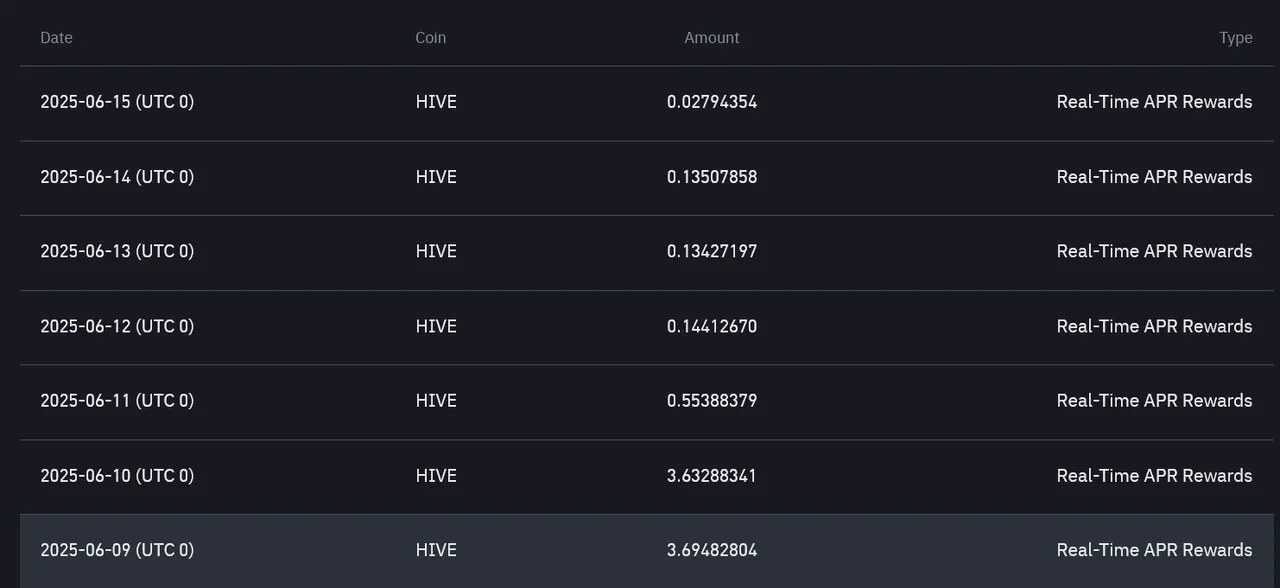The height and width of the screenshot is (588, 1280).
Task: Click the amount 3.69482804
Action: pyautogui.click(x=712, y=550)
